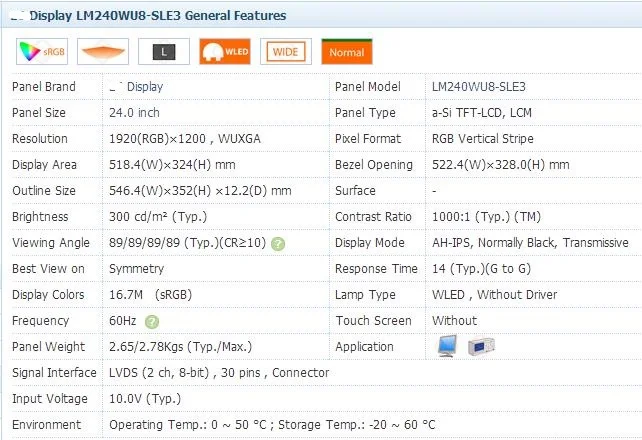Select the Symmetry best view value
This screenshot has height=440, width=642.
click(x=136, y=269)
